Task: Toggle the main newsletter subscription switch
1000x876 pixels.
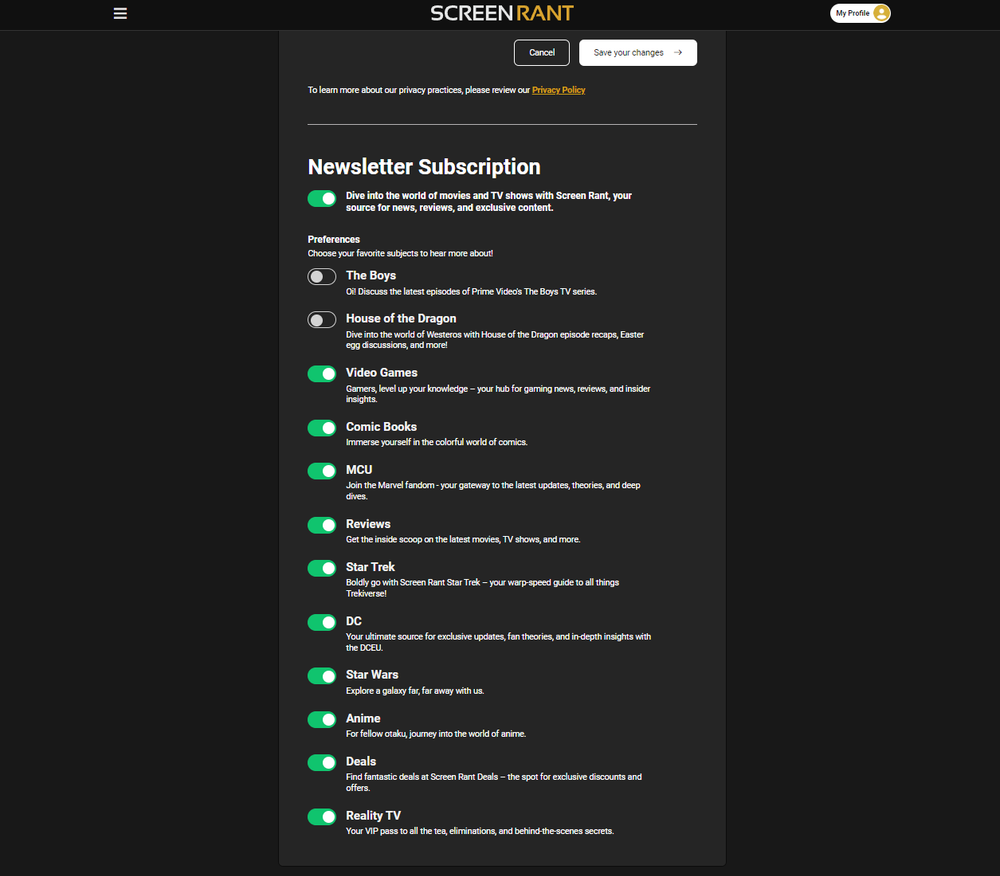Action: [x=321, y=198]
